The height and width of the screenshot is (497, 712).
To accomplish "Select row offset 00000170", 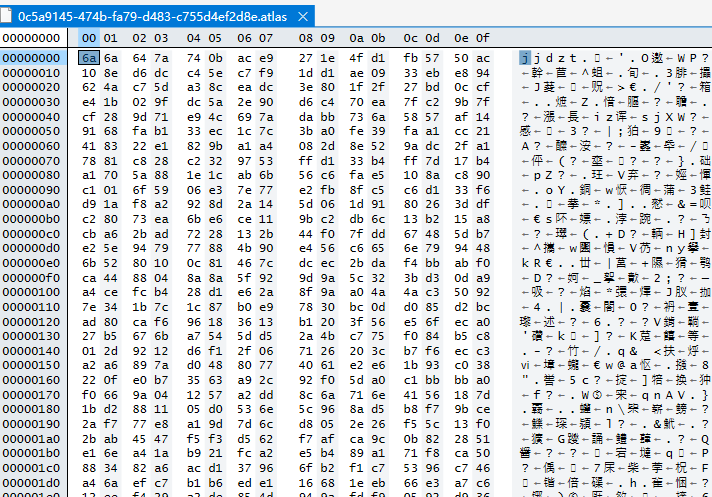I will point(31,395).
